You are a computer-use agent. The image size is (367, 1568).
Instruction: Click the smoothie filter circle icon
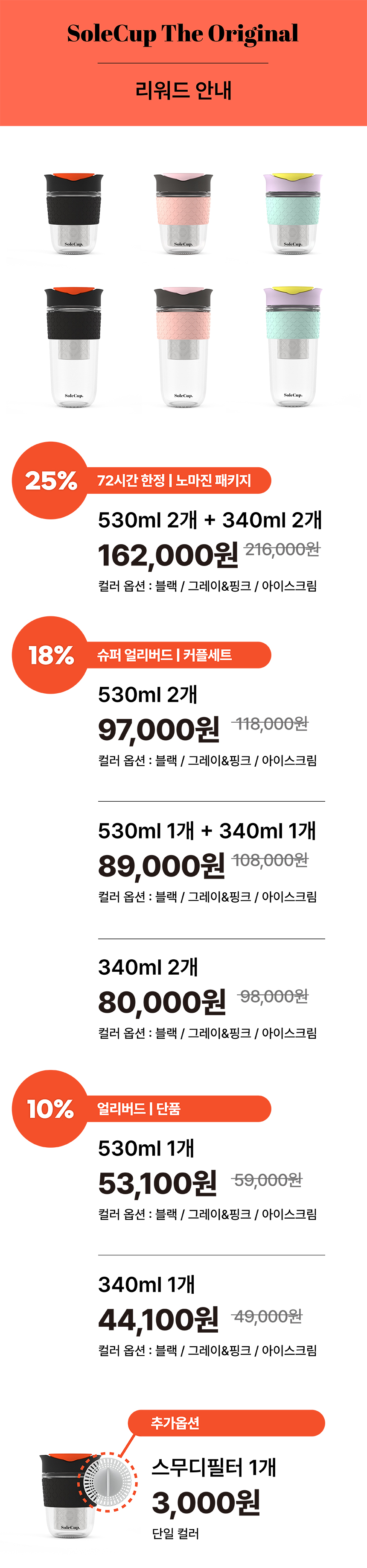click(108, 1482)
